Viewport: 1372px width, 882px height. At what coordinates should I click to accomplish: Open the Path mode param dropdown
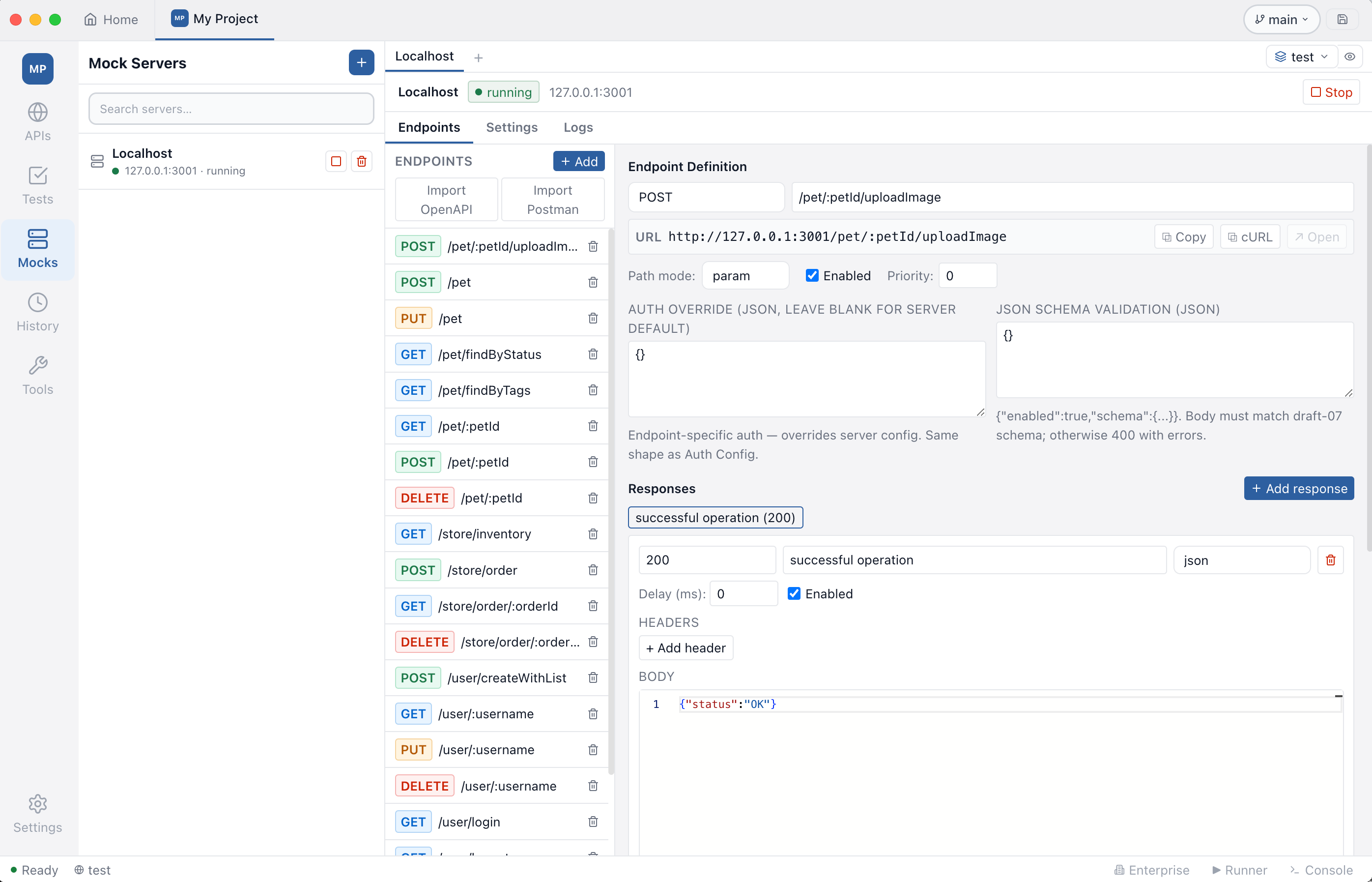coord(745,275)
